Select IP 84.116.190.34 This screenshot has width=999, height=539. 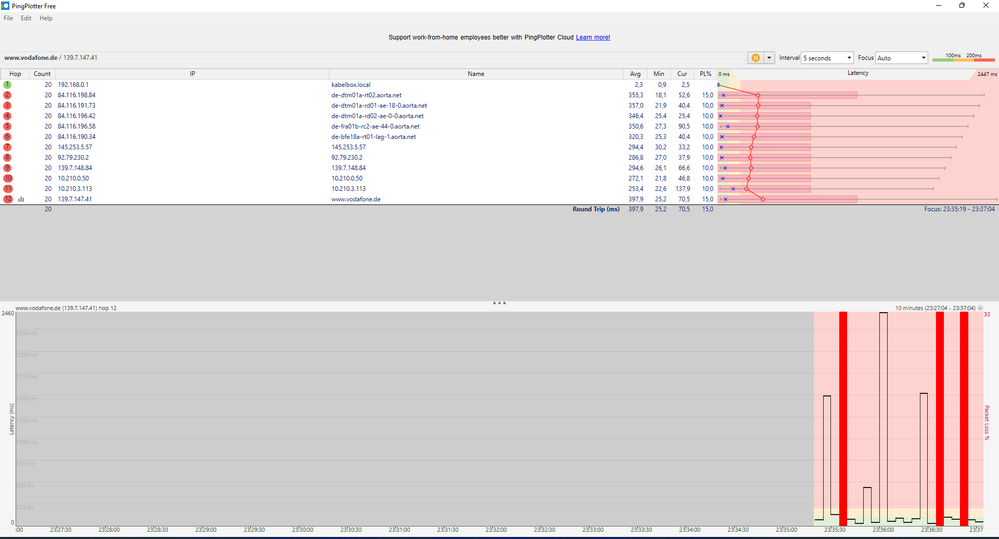click(x=76, y=137)
